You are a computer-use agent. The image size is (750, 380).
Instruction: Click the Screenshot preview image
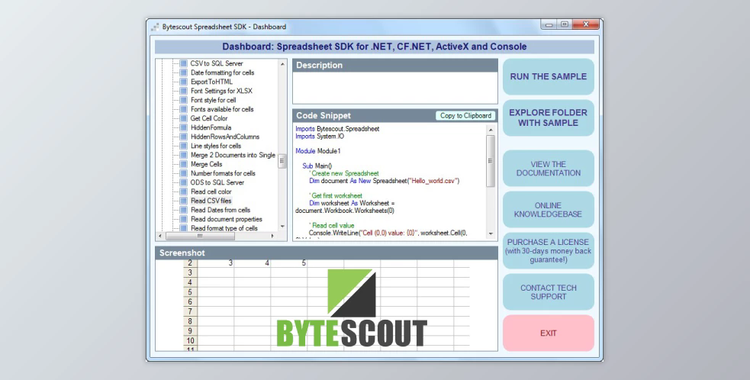pyautogui.click(x=327, y=305)
